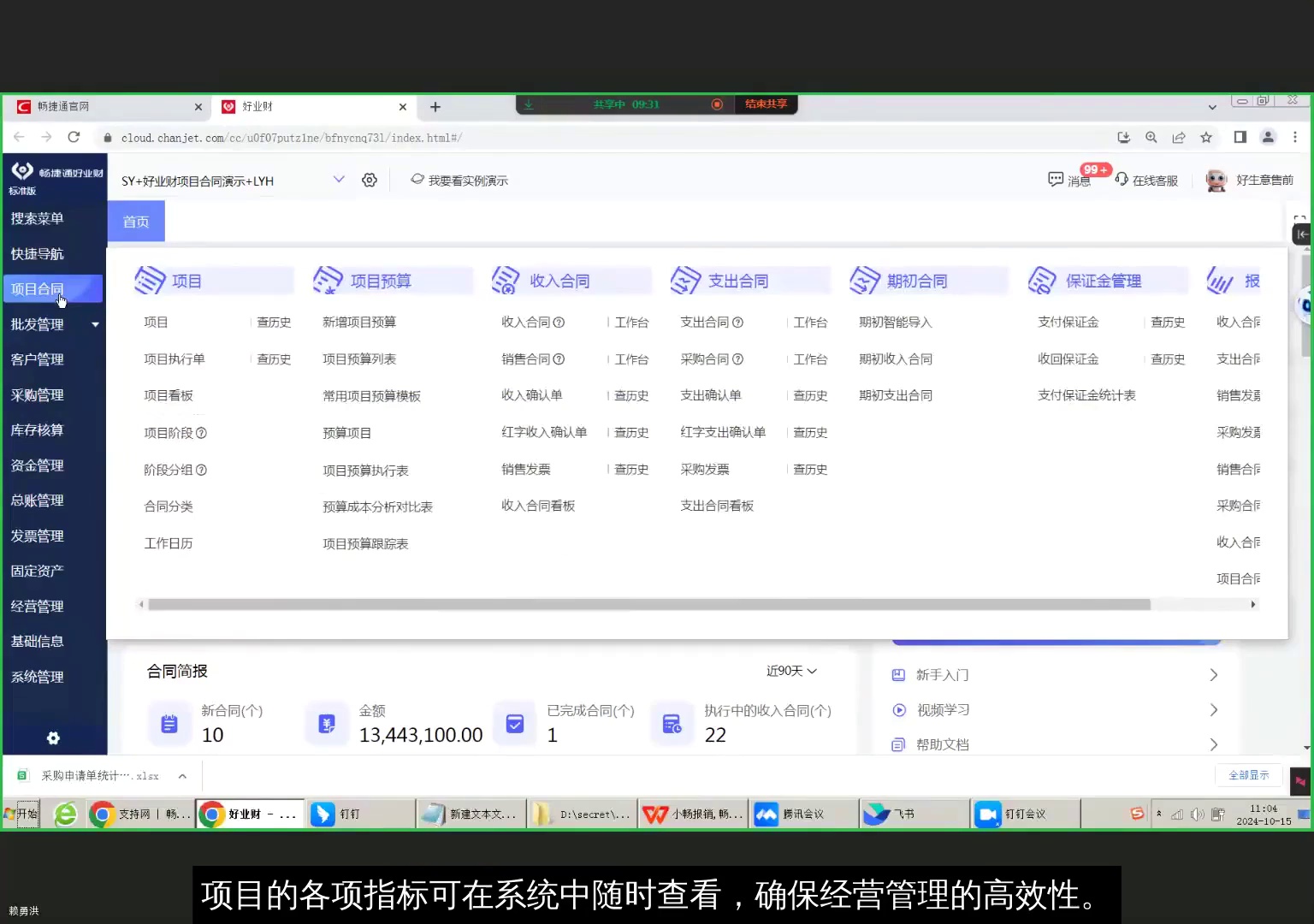Click the 项目 category folder icon
Viewport: 1314px width, 924px height.
(x=150, y=280)
